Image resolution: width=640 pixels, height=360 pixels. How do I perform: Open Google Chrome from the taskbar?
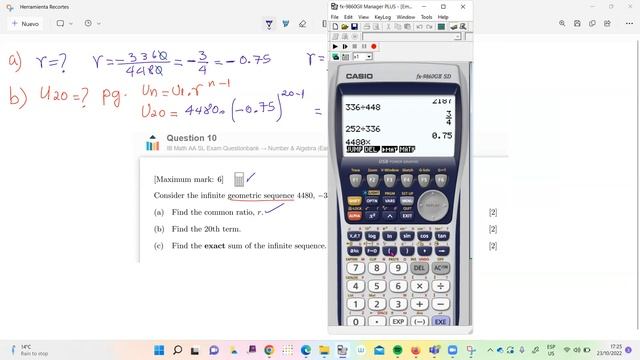pos(269,350)
